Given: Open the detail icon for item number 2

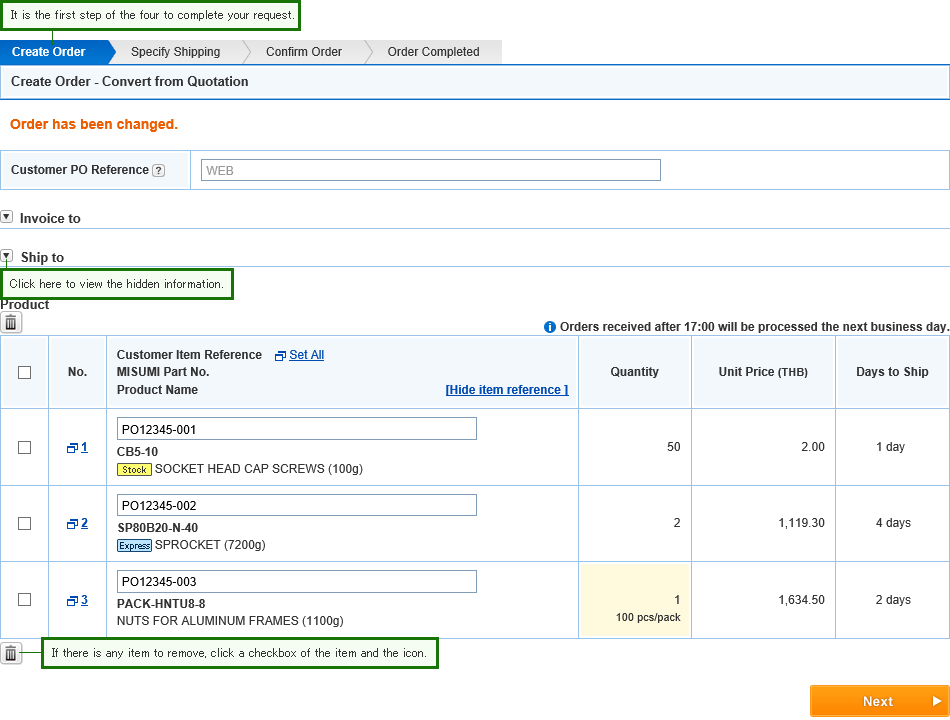Looking at the screenshot, I should click(x=72, y=524).
